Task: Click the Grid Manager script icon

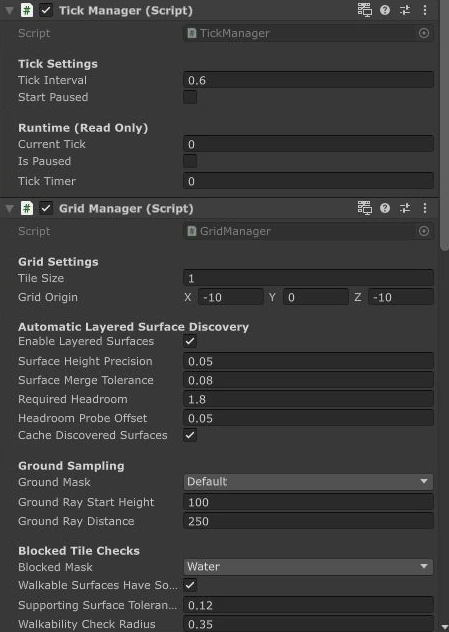Action: [x=27, y=208]
